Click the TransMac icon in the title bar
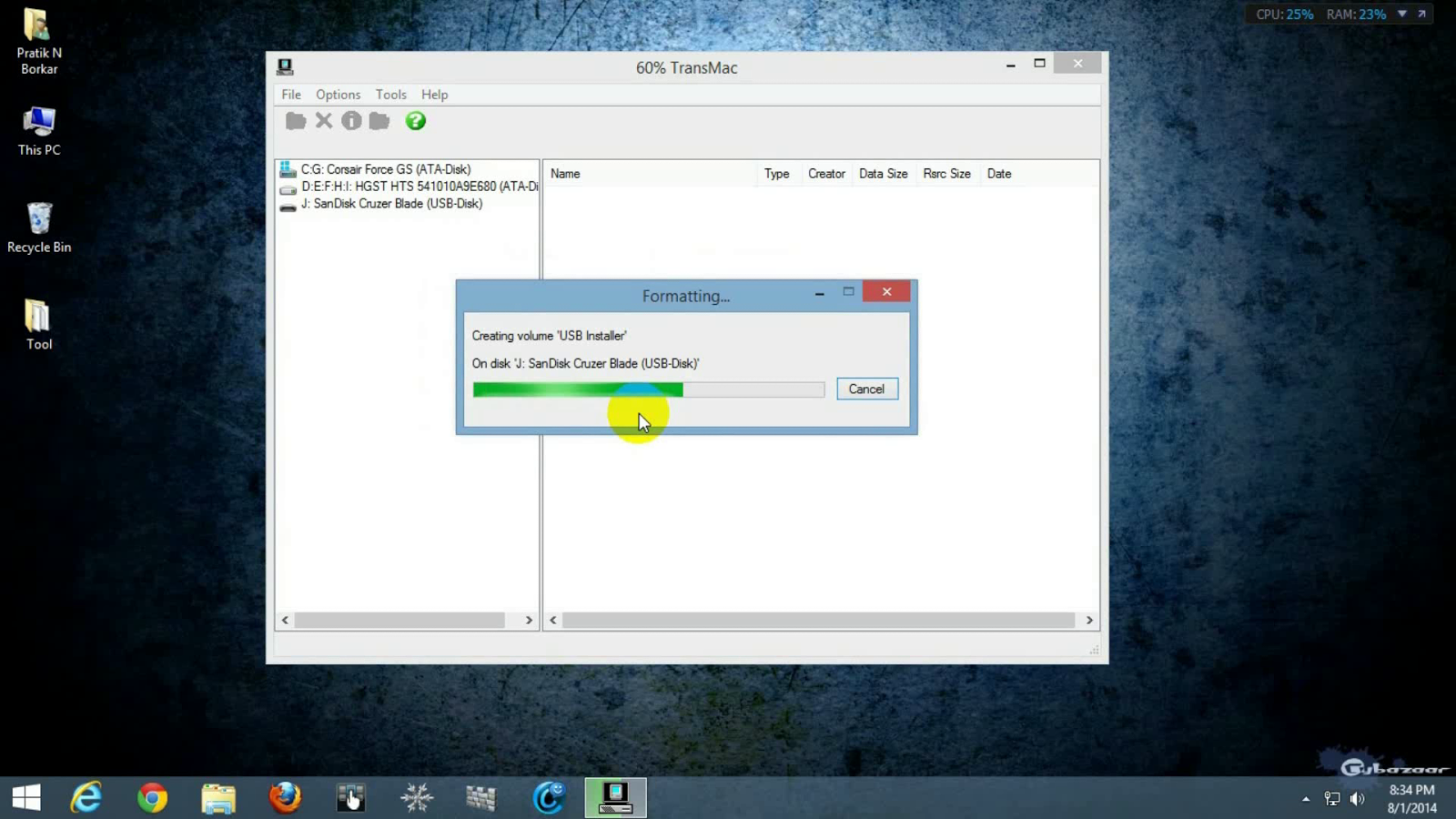Image resolution: width=1456 pixels, height=819 pixels. [x=285, y=66]
